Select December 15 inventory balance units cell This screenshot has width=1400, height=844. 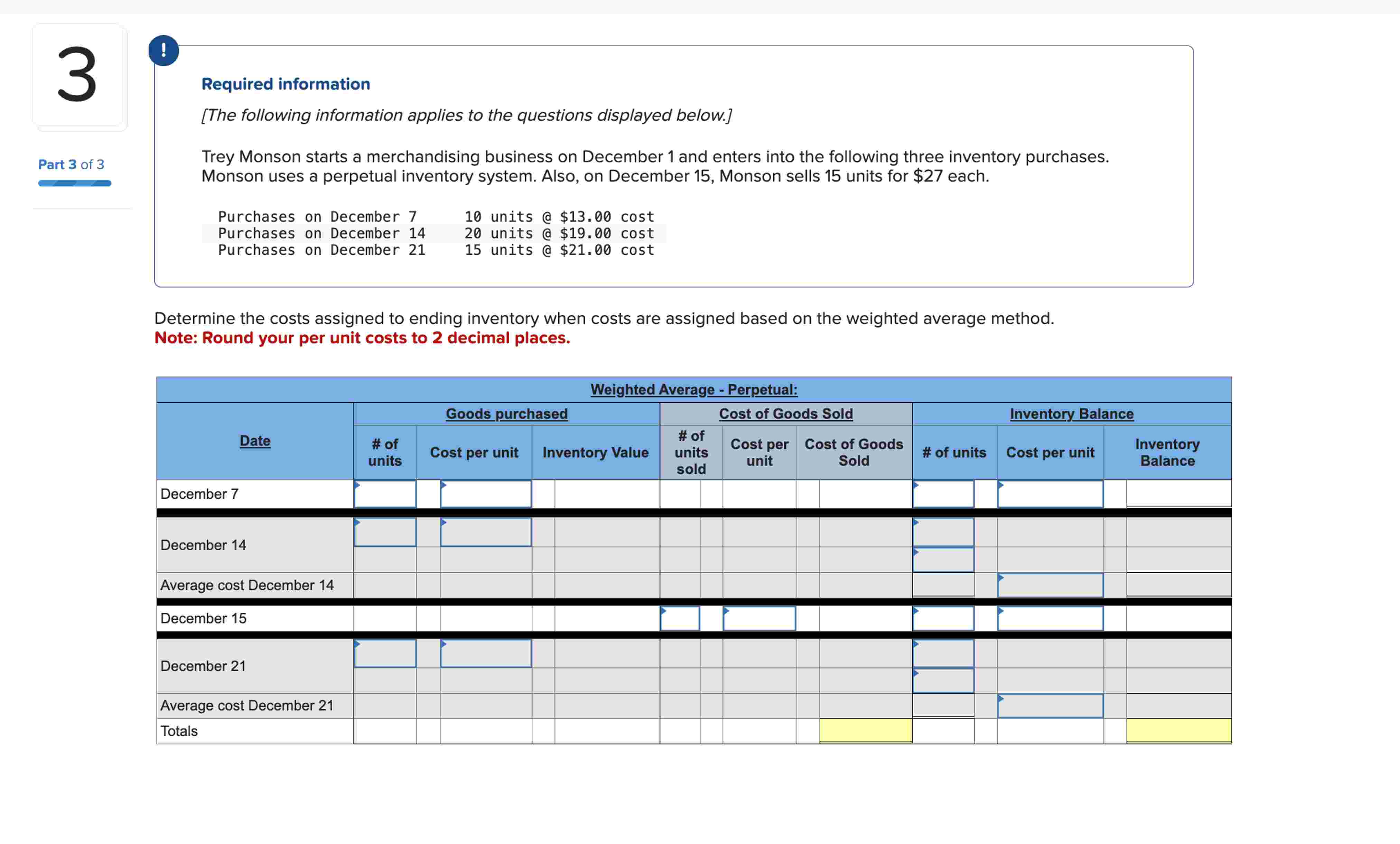pos(943,618)
